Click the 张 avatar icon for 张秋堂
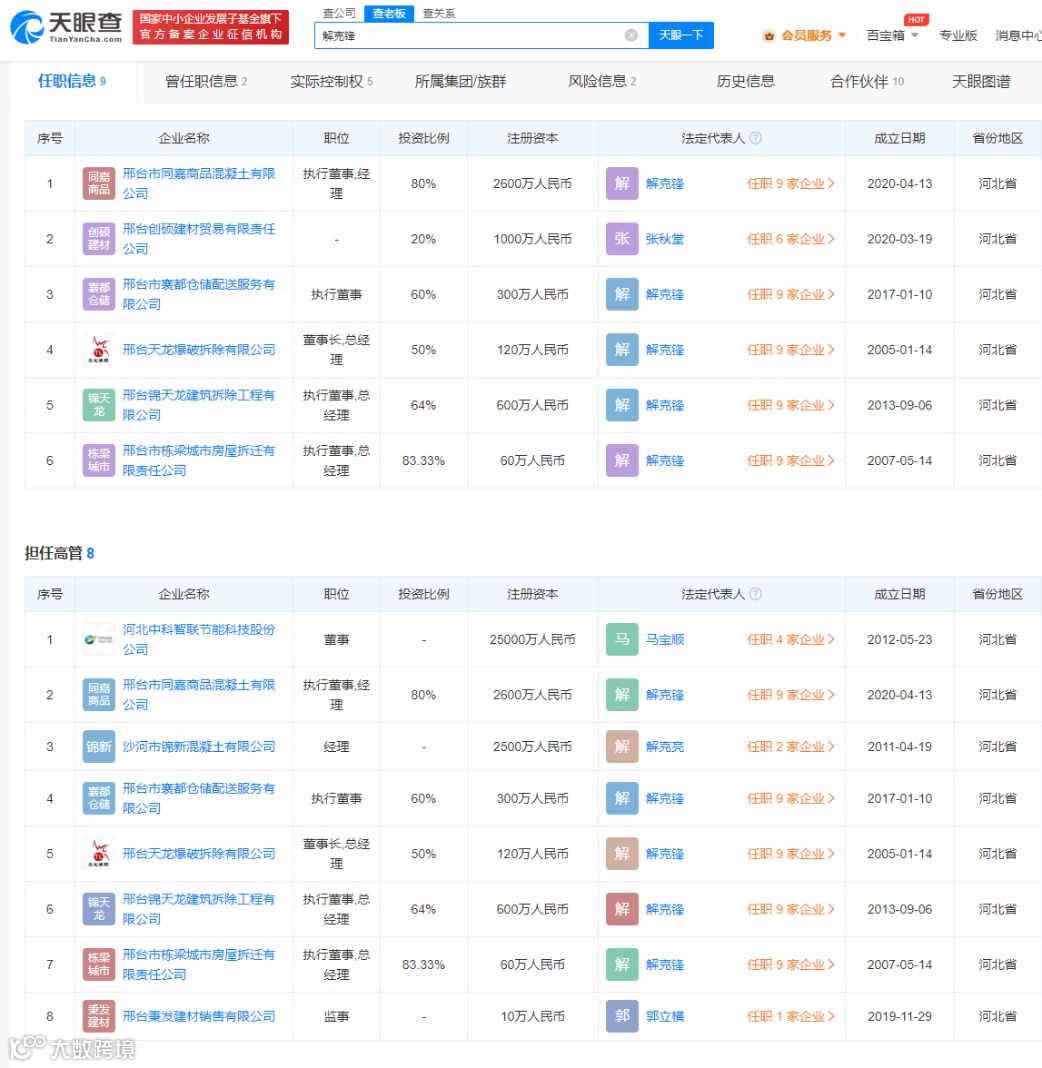1042x1068 pixels. coord(622,239)
